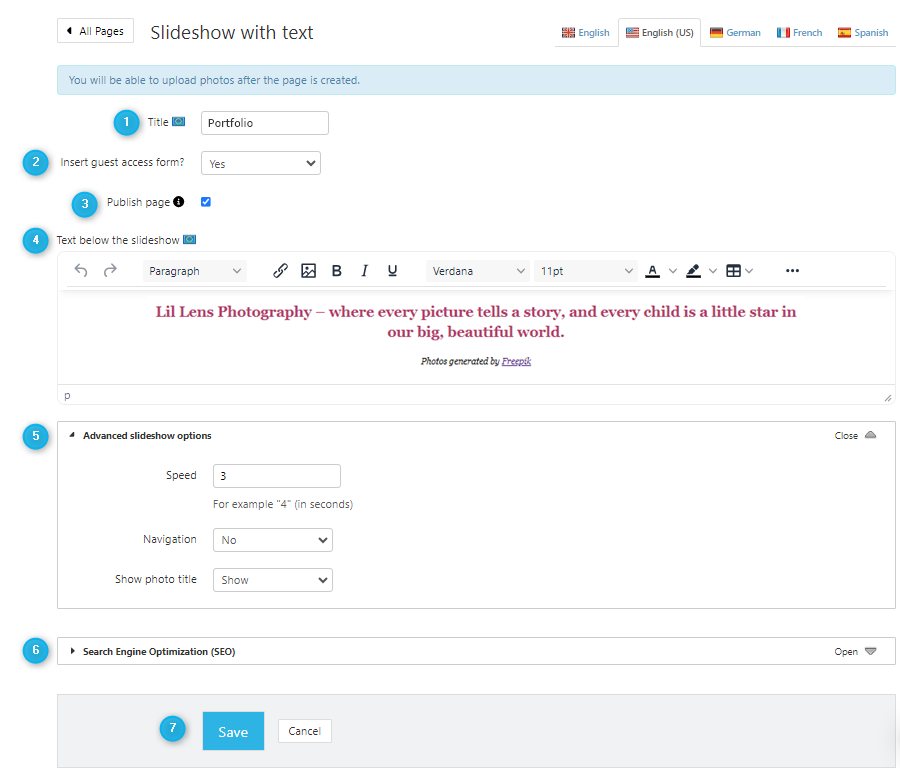Click the info icon next to Publish page

[179, 202]
